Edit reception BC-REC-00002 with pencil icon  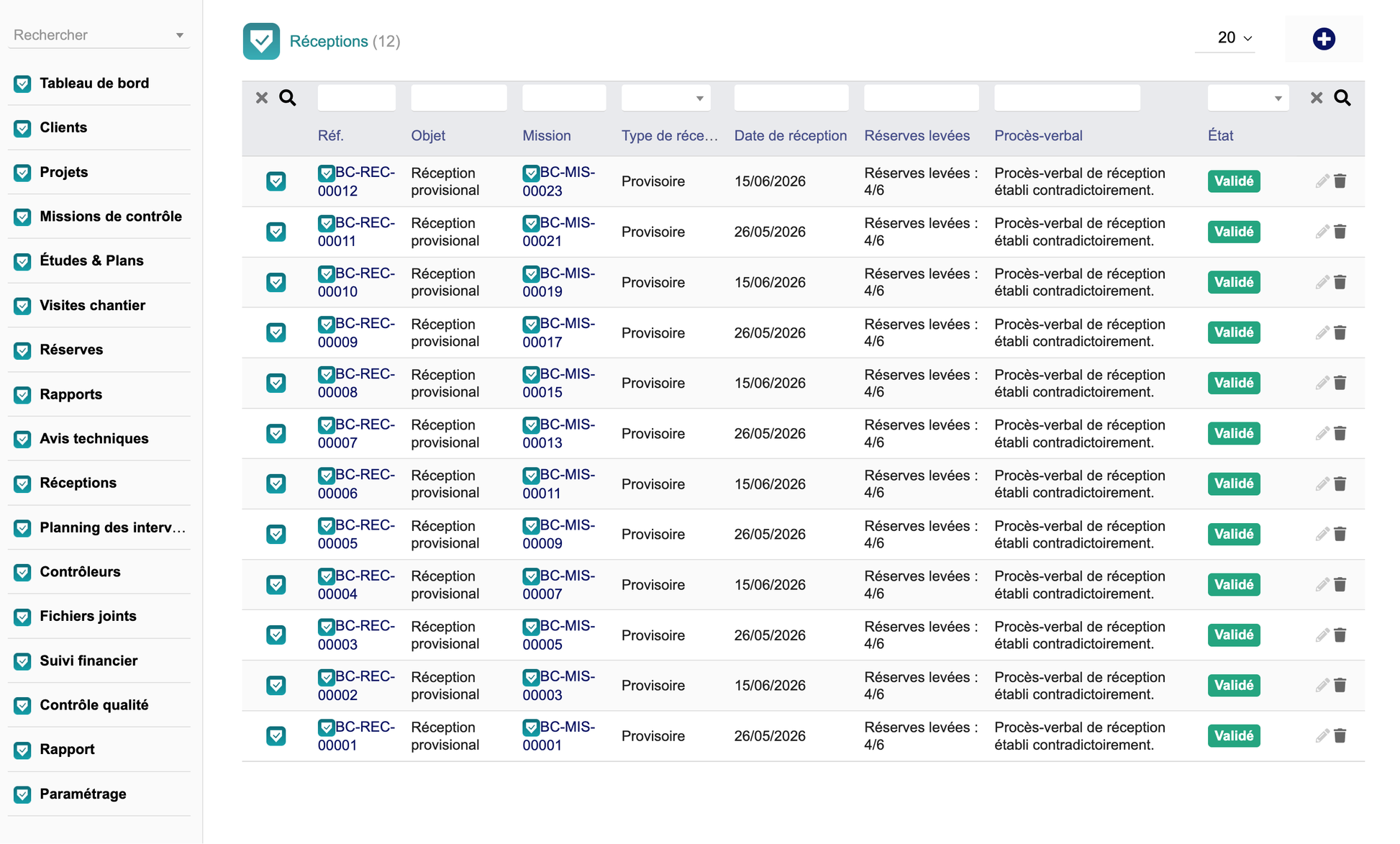(1322, 685)
